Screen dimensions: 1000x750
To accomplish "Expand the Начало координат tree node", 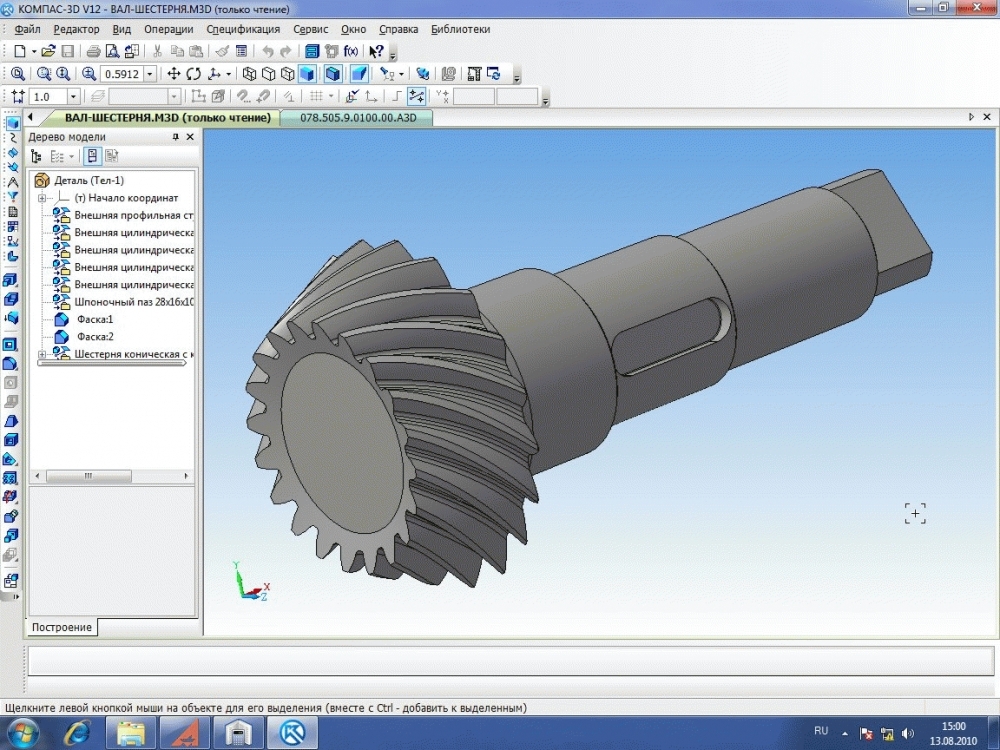I will [x=43, y=198].
